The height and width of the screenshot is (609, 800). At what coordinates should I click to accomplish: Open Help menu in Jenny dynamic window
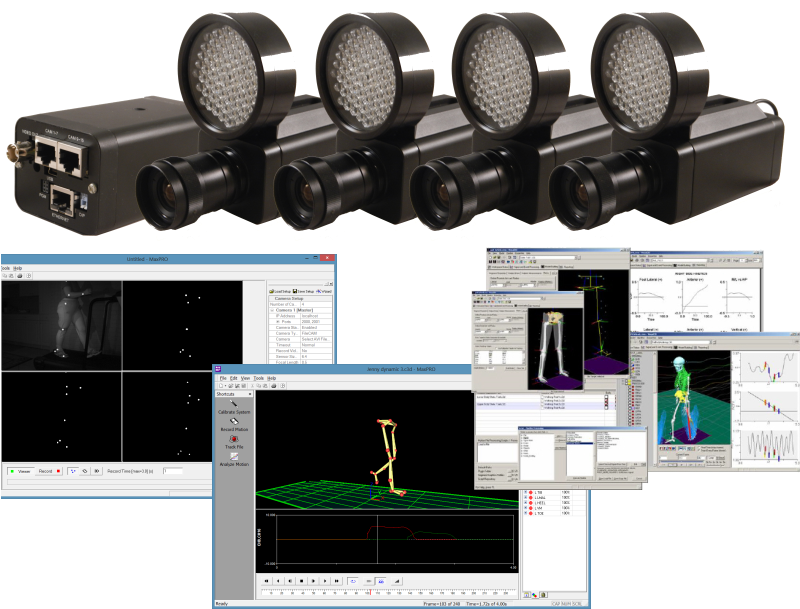pos(271,378)
